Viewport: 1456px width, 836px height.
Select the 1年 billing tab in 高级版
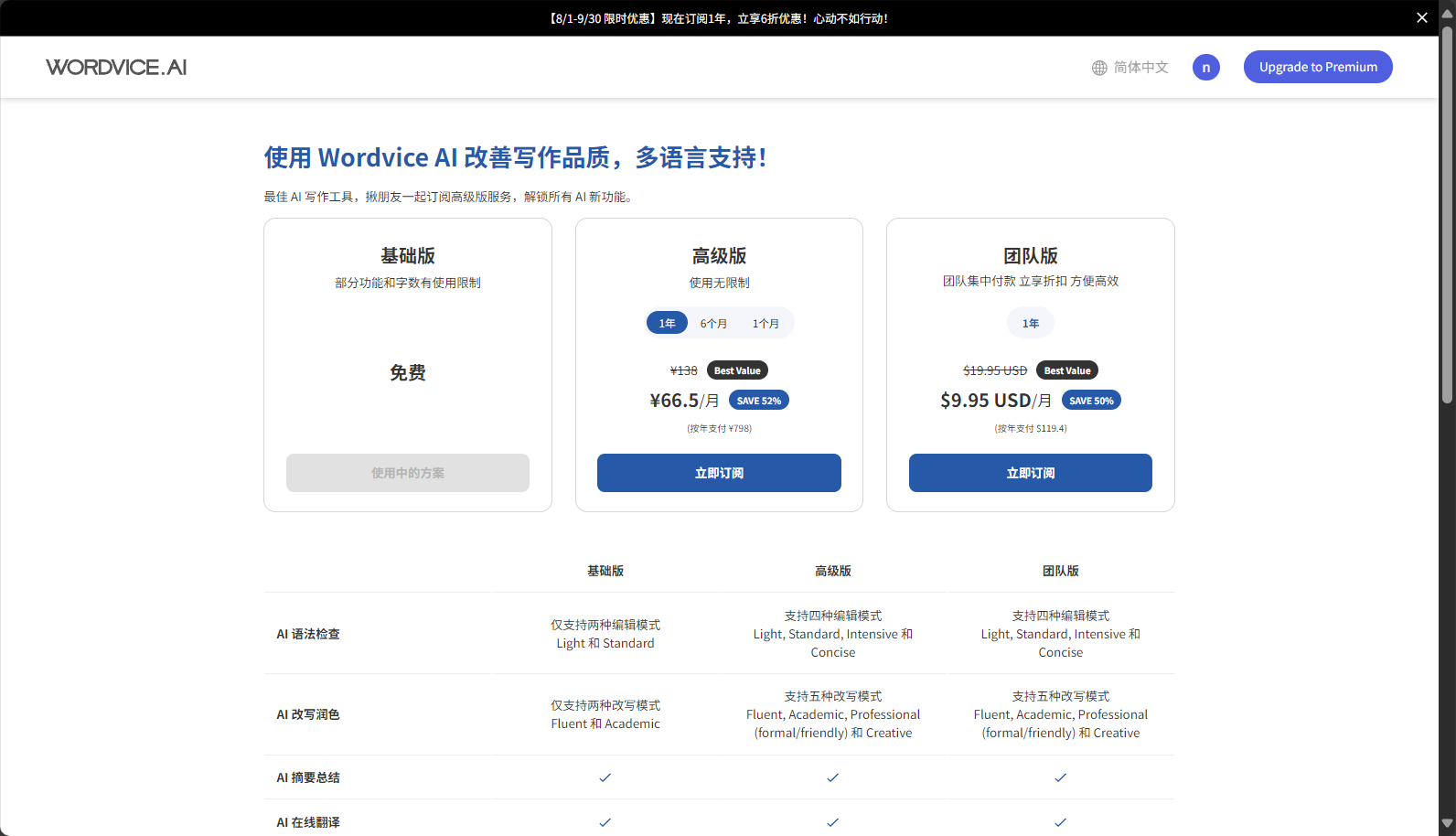[667, 323]
